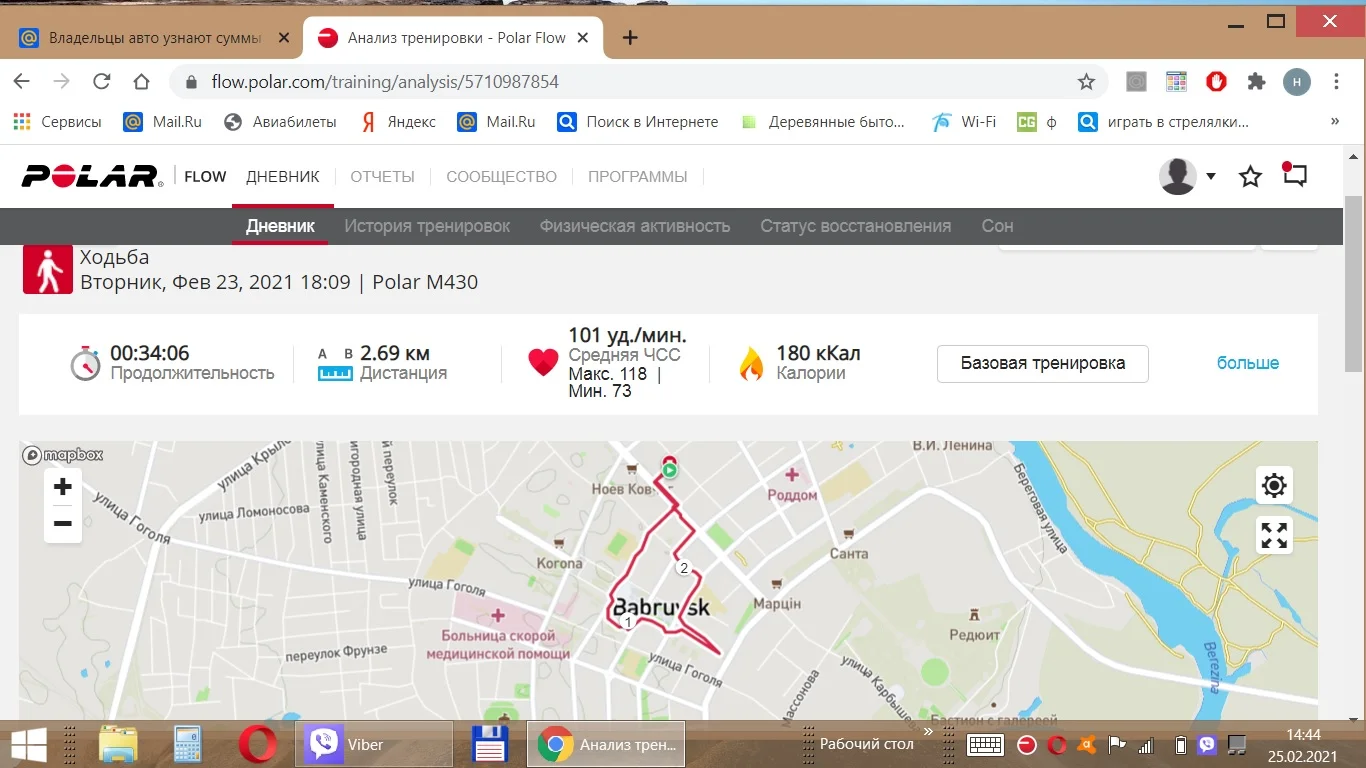
Task: Click the red heart rate icon
Action: [x=543, y=363]
